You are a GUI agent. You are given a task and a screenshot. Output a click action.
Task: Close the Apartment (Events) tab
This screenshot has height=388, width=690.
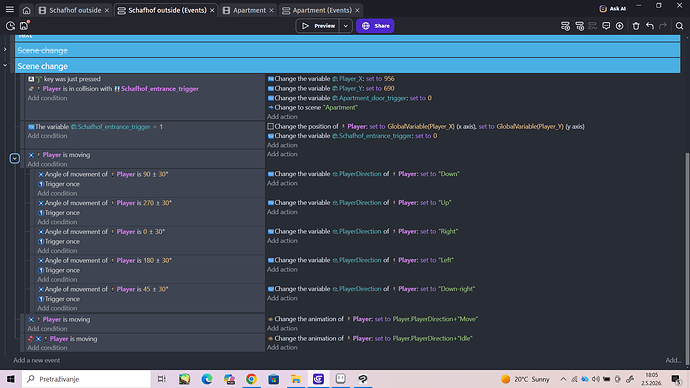tap(357, 10)
